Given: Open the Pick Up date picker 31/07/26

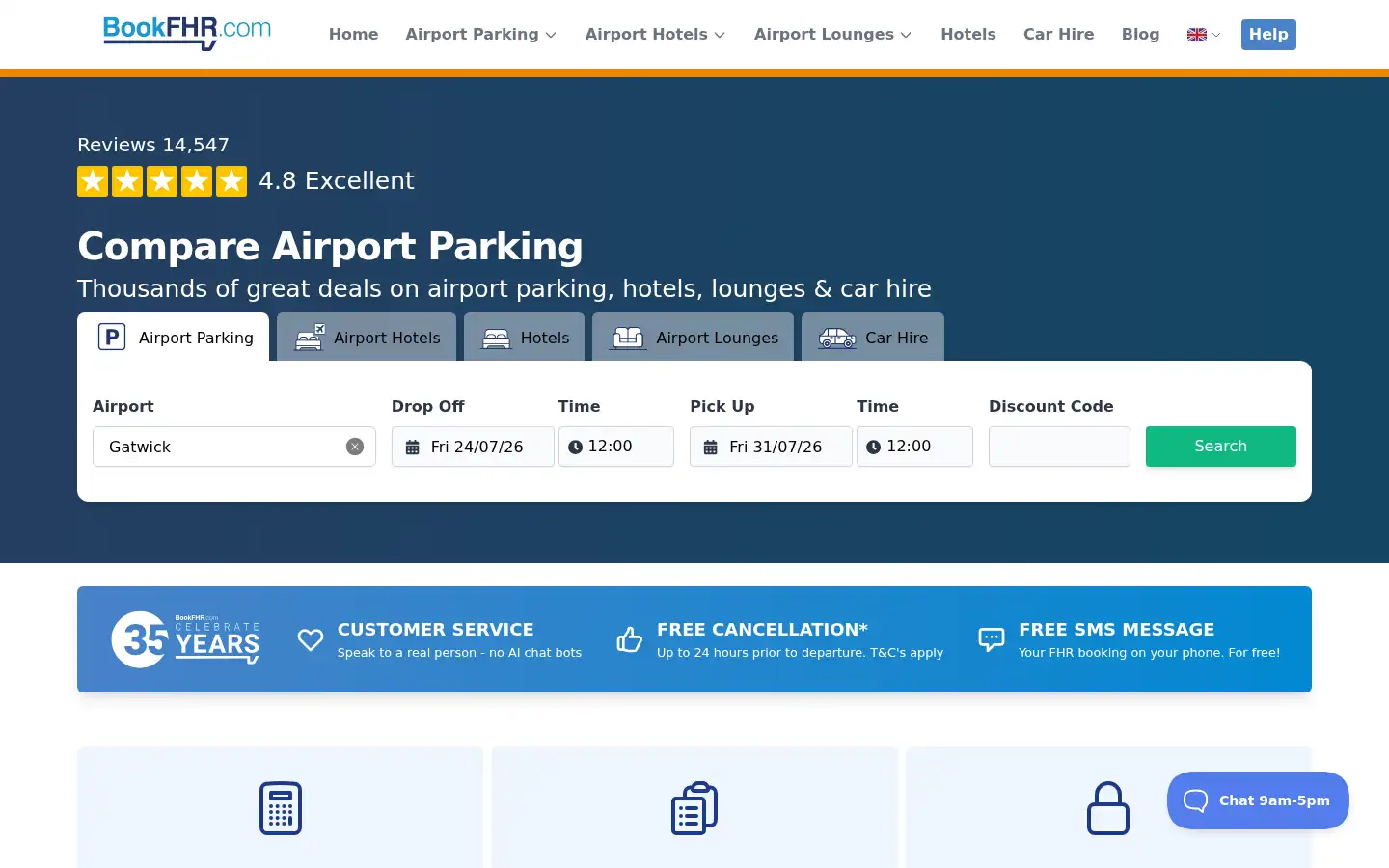Looking at the screenshot, I should [x=771, y=447].
